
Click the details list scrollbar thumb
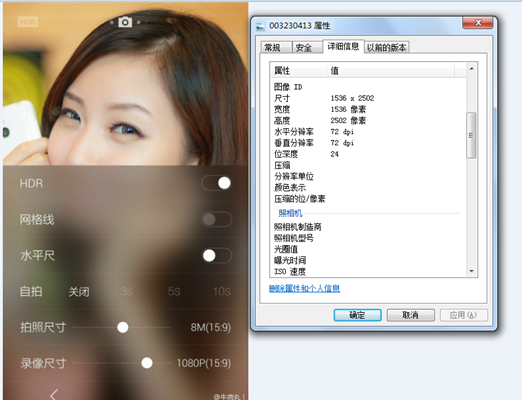click(x=471, y=135)
